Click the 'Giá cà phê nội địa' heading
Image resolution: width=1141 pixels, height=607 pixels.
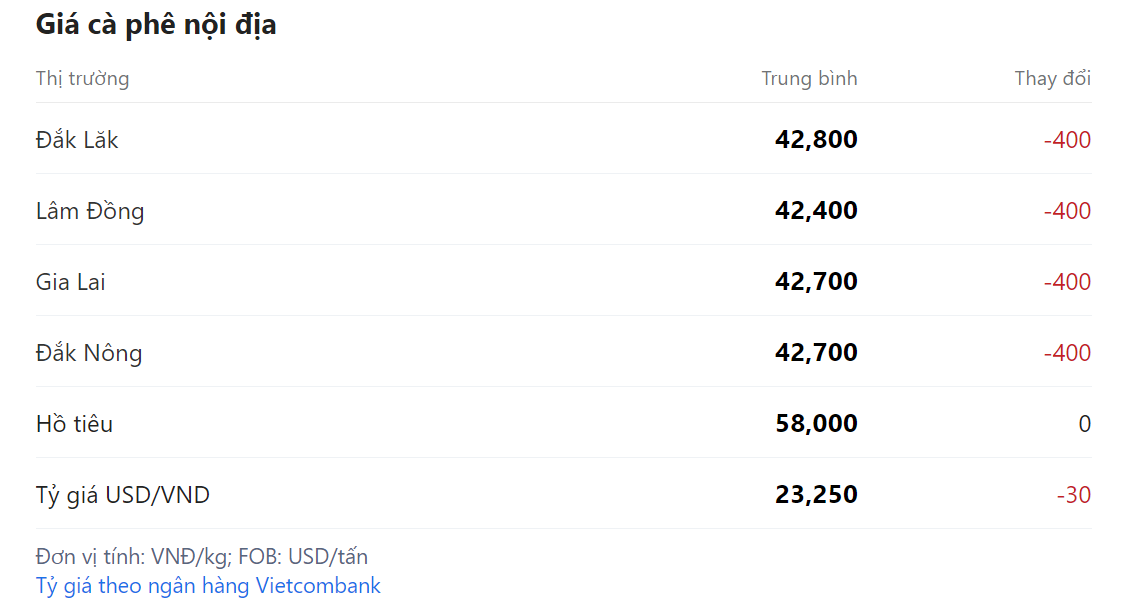[156, 25]
